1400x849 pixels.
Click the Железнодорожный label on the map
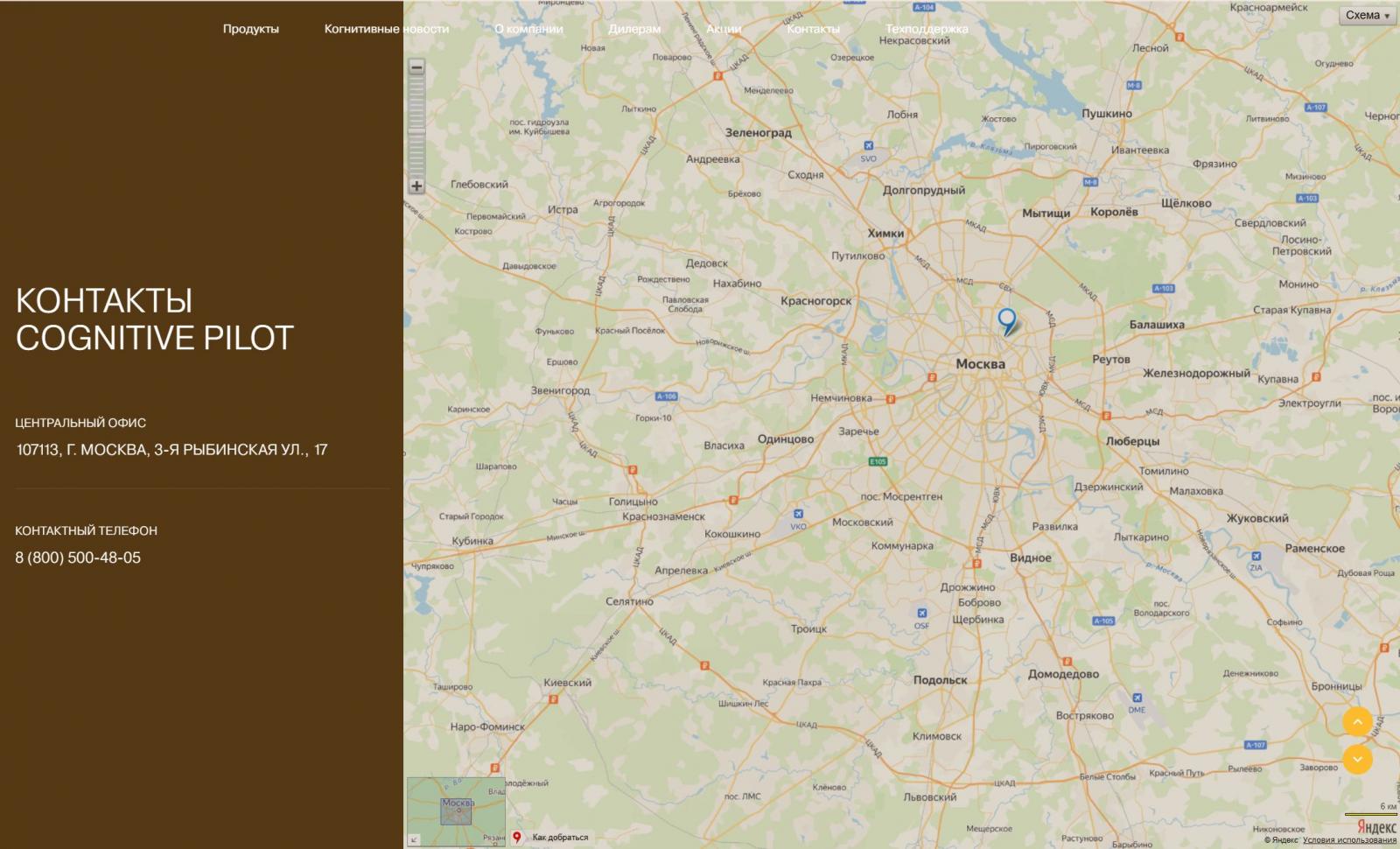(x=1196, y=374)
